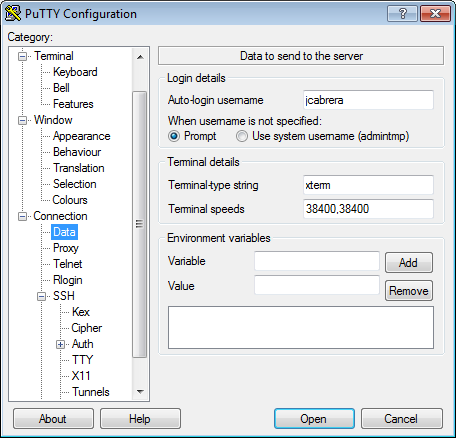Viewport: 456px width, 438px height.
Task: Click the category tree scroll down arrow
Action: coord(140,391)
